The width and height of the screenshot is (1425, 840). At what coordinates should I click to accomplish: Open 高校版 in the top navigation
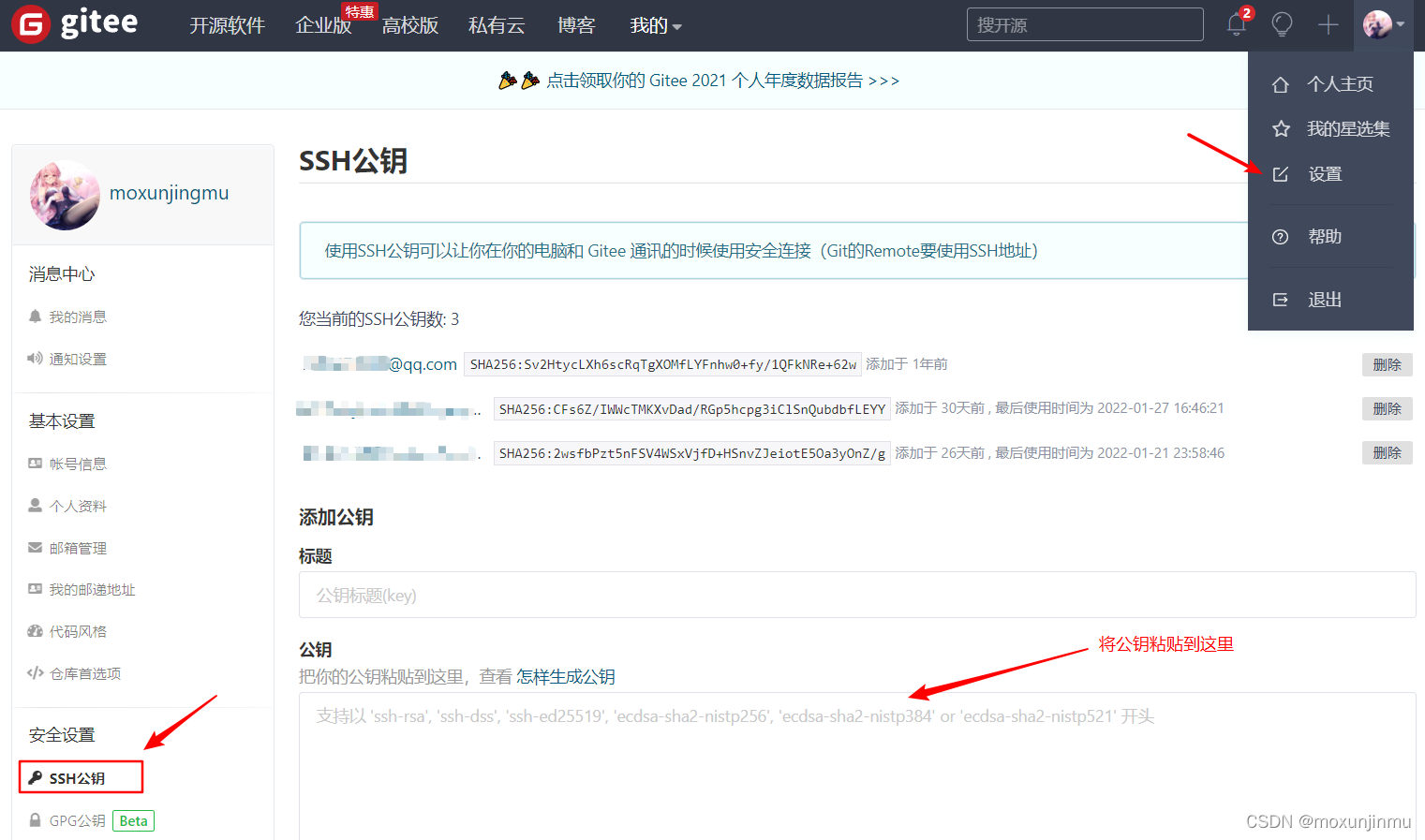pos(410,25)
